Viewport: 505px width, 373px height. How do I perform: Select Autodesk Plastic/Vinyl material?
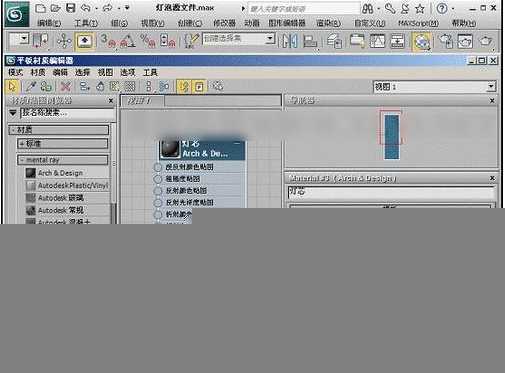(67, 185)
